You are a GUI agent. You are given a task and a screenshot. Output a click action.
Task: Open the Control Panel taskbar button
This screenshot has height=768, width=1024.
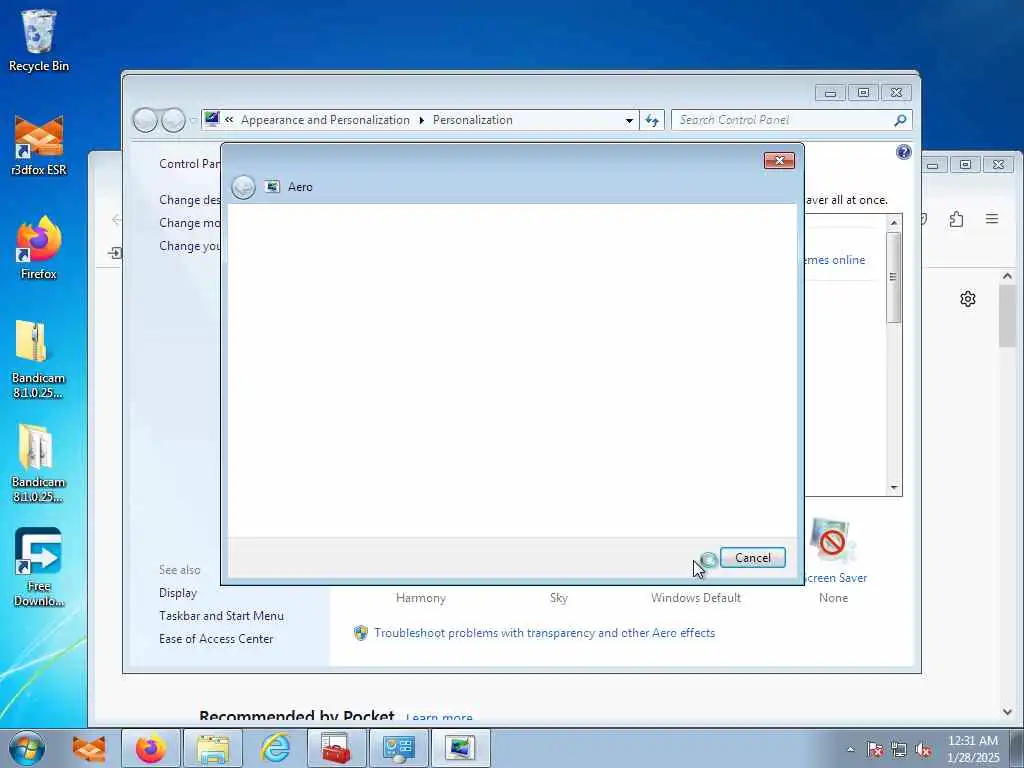399,748
